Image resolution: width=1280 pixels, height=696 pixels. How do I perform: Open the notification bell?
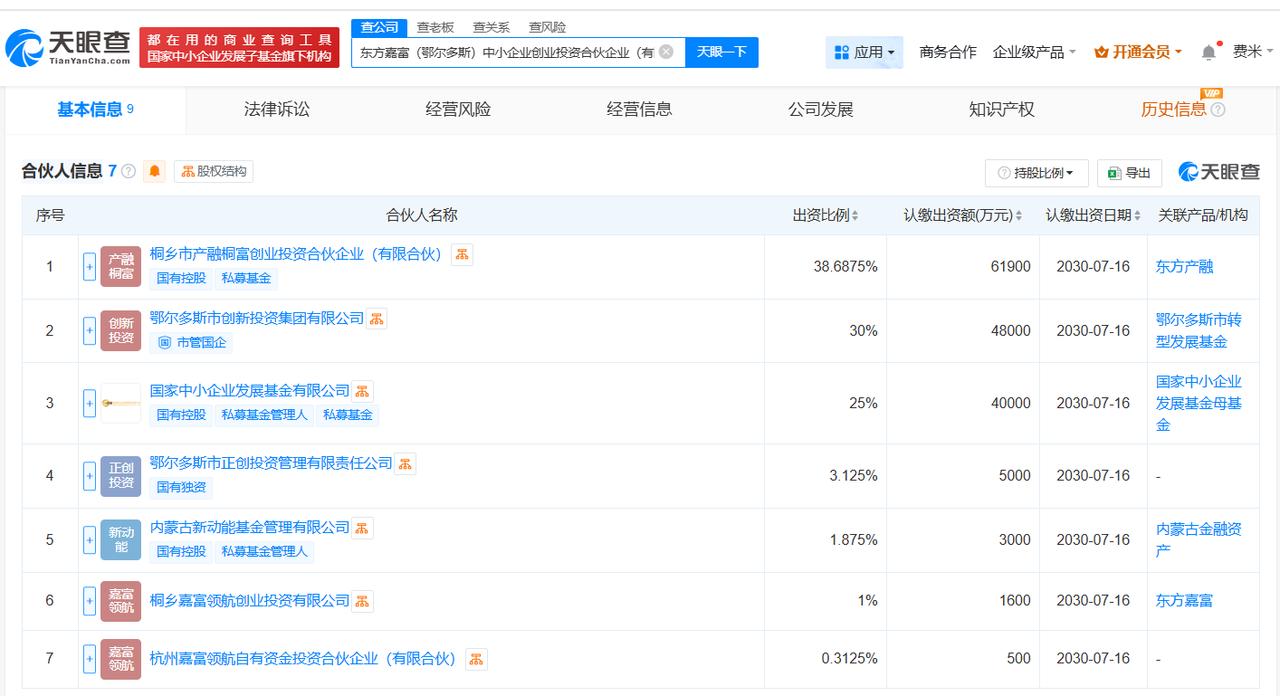pyautogui.click(x=1209, y=52)
